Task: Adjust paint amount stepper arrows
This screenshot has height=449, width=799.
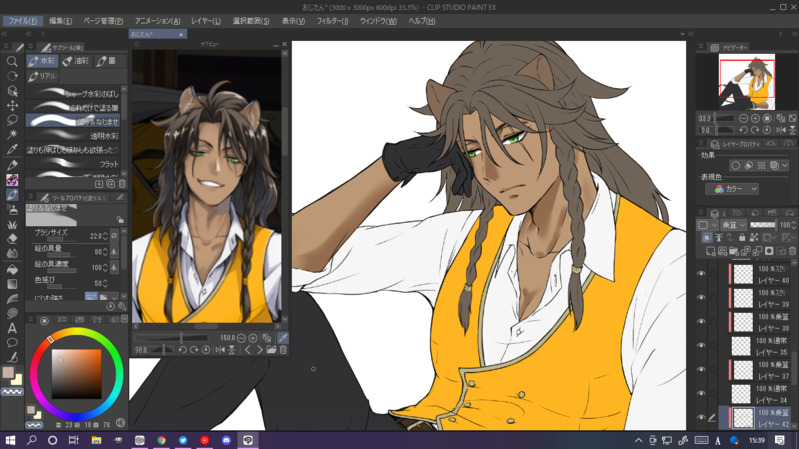Action: [x=105, y=252]
